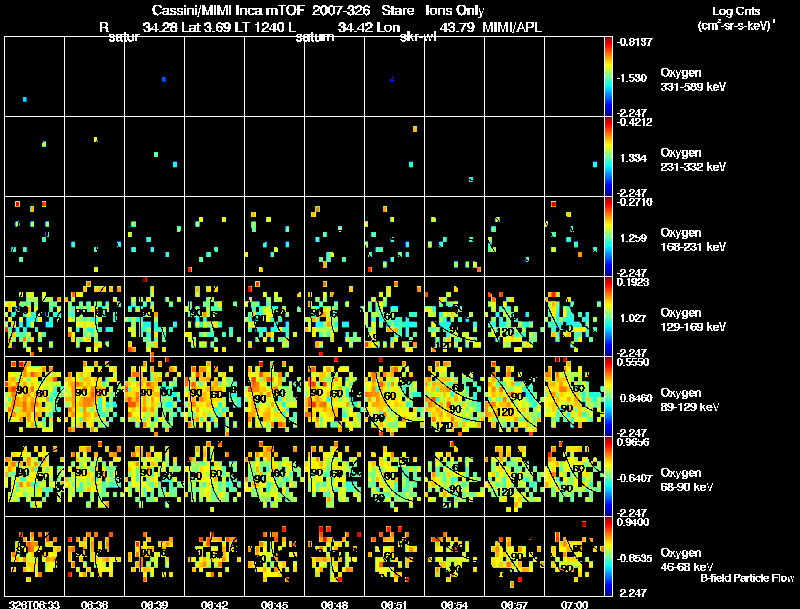Click the '07:00' time label

574,604
